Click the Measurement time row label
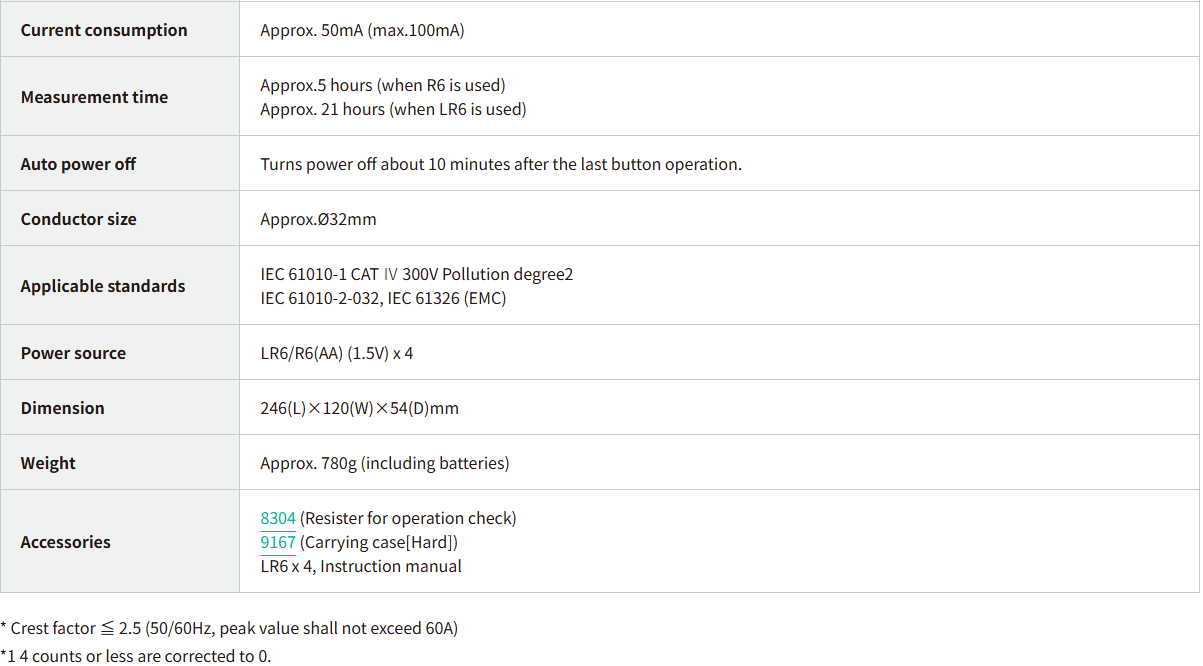1203x666 pixels. (94, 97)
